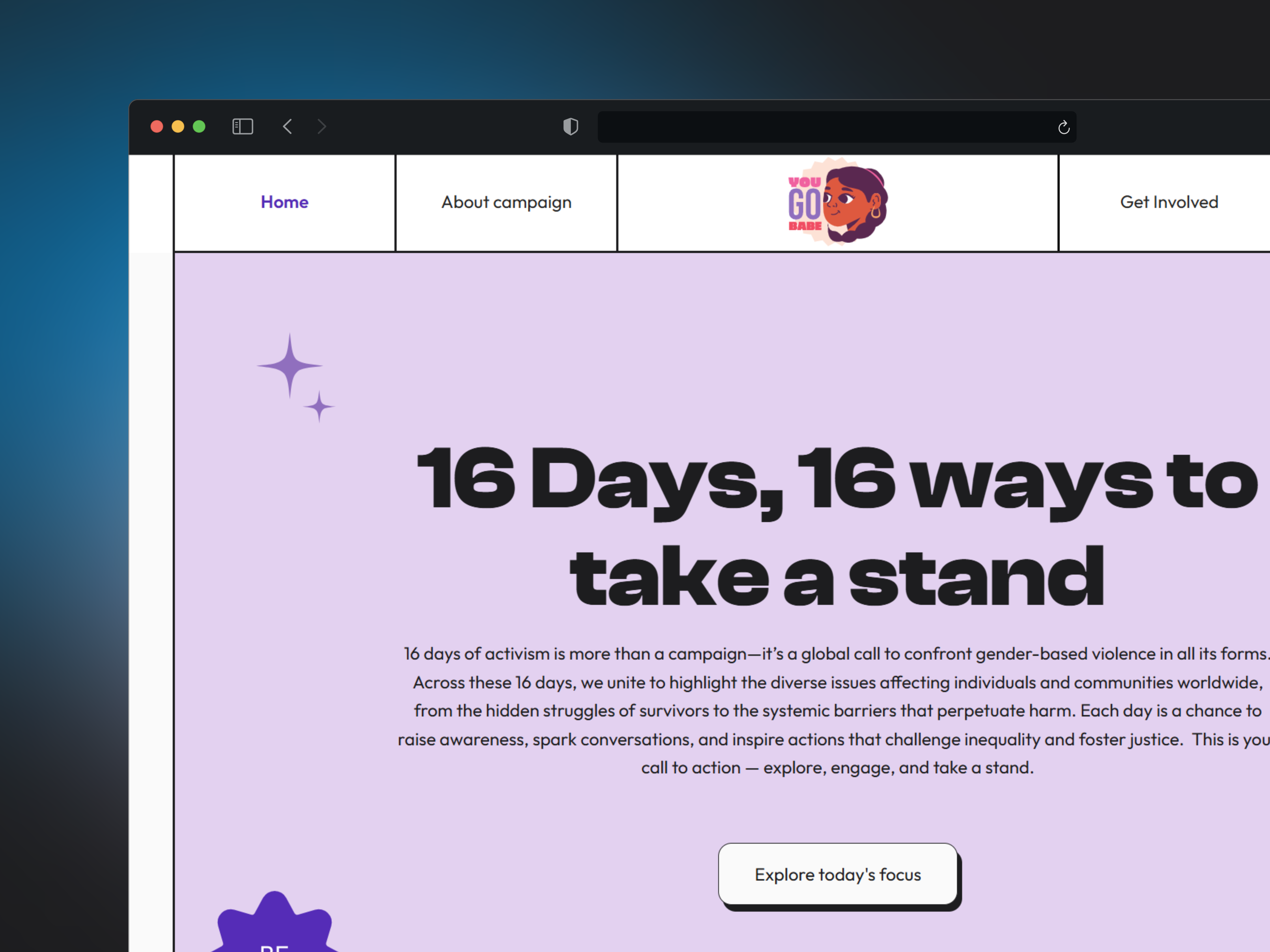Click the small purple sparkle star

319,406
